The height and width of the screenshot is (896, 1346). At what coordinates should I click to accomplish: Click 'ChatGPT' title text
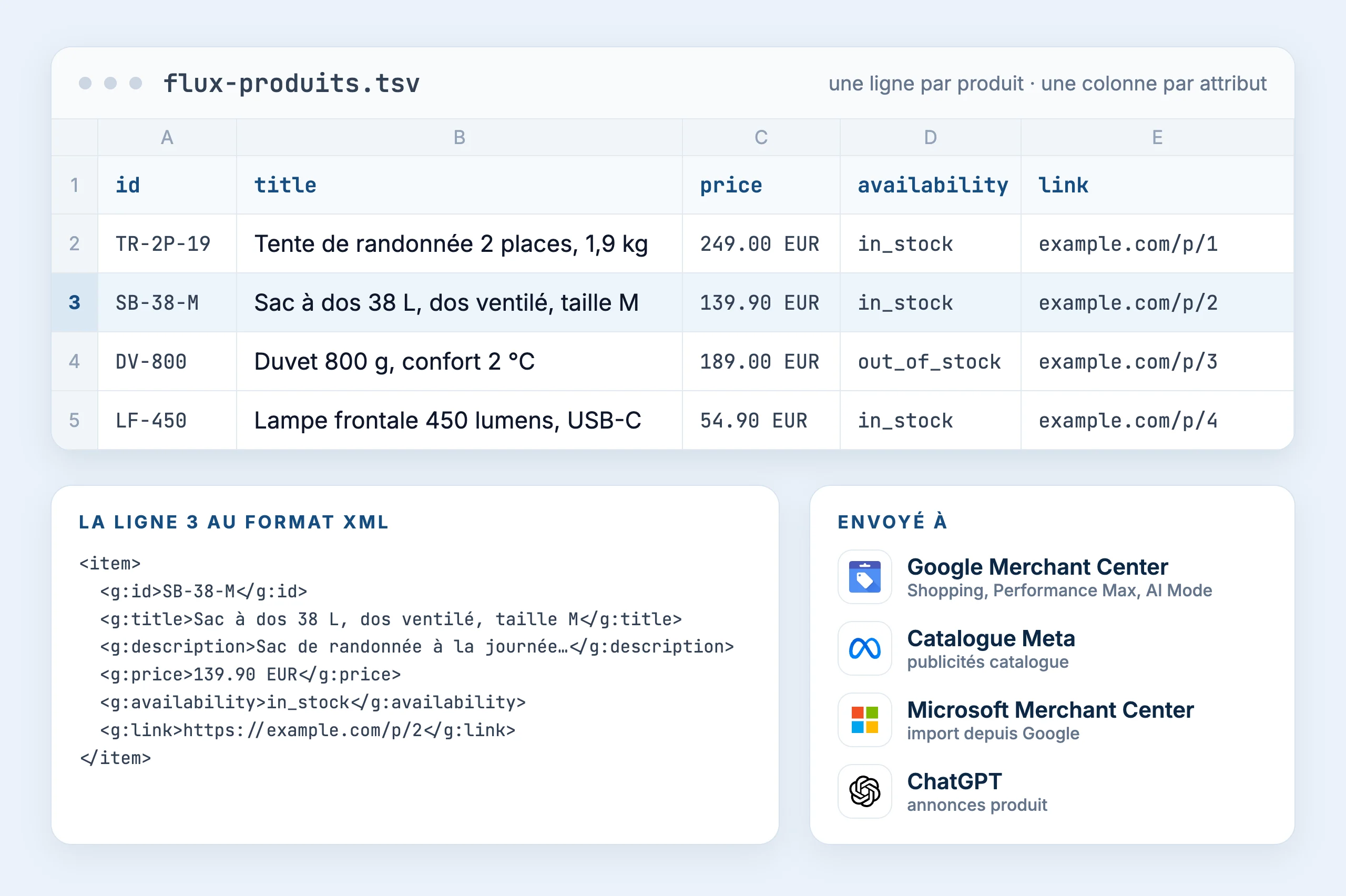[x=955, y=781]
